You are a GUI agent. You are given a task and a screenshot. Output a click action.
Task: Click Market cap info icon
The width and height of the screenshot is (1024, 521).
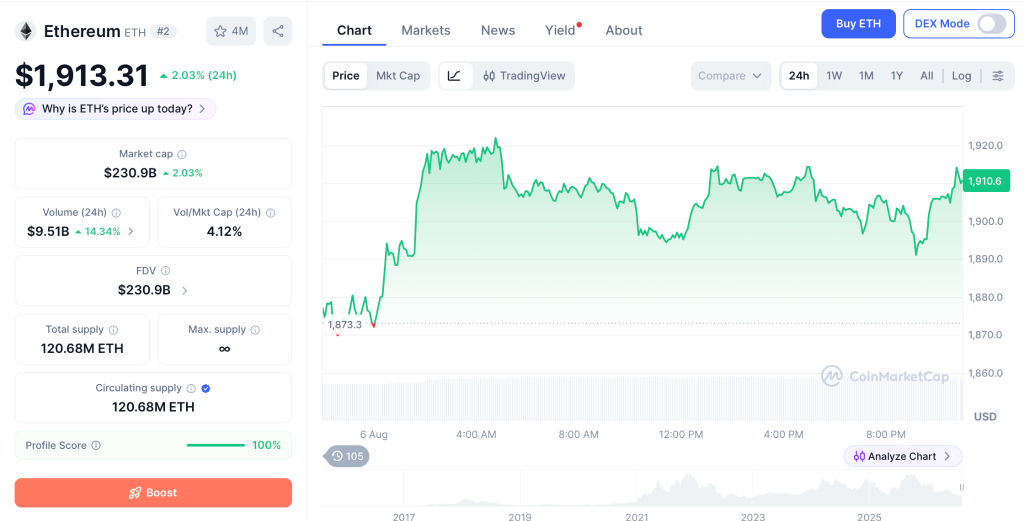(x=182, y=155)
